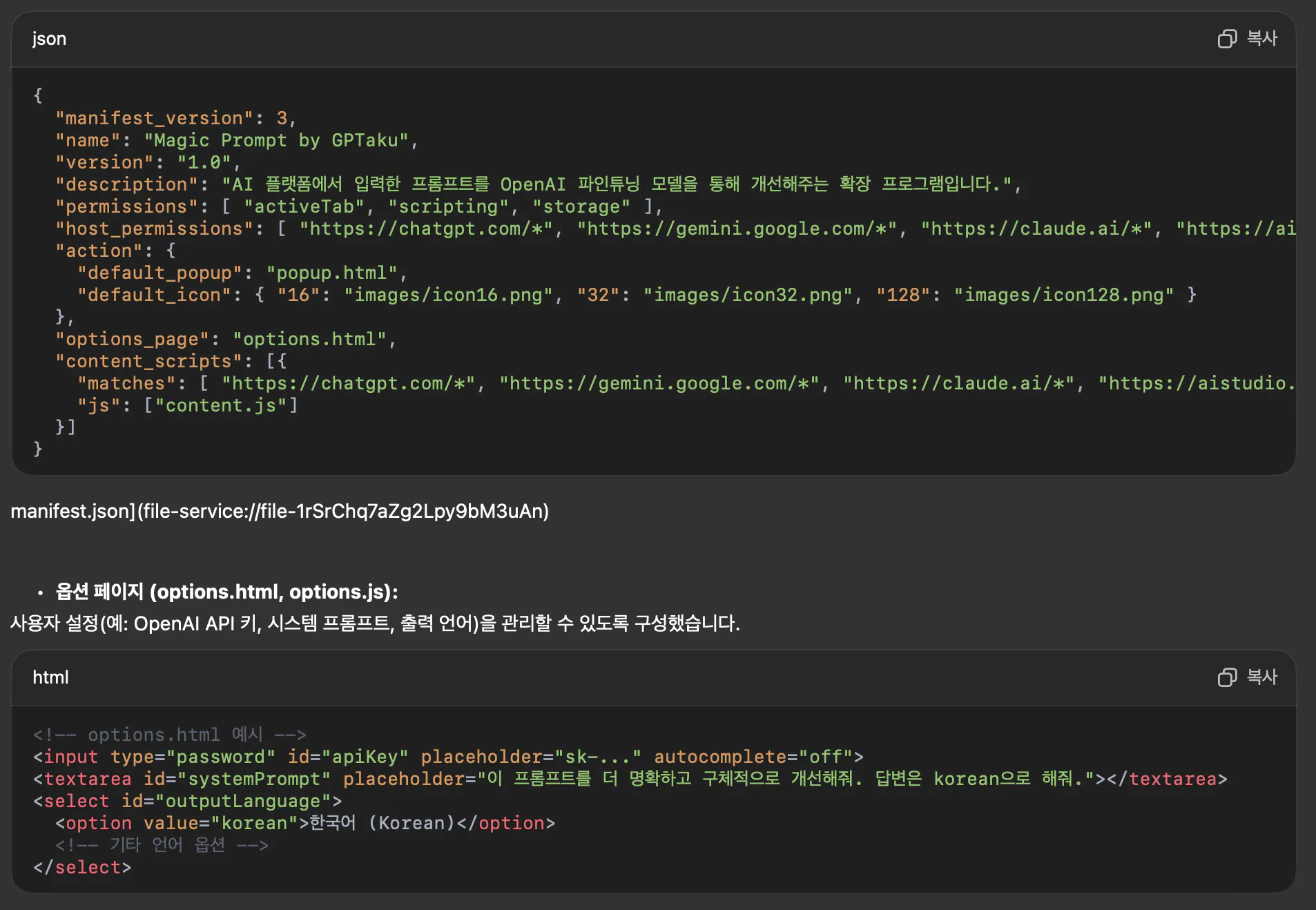
Task: Click the bold heading 옵션 페이지 (options.html, options.js):
Action: click(226, 592)
